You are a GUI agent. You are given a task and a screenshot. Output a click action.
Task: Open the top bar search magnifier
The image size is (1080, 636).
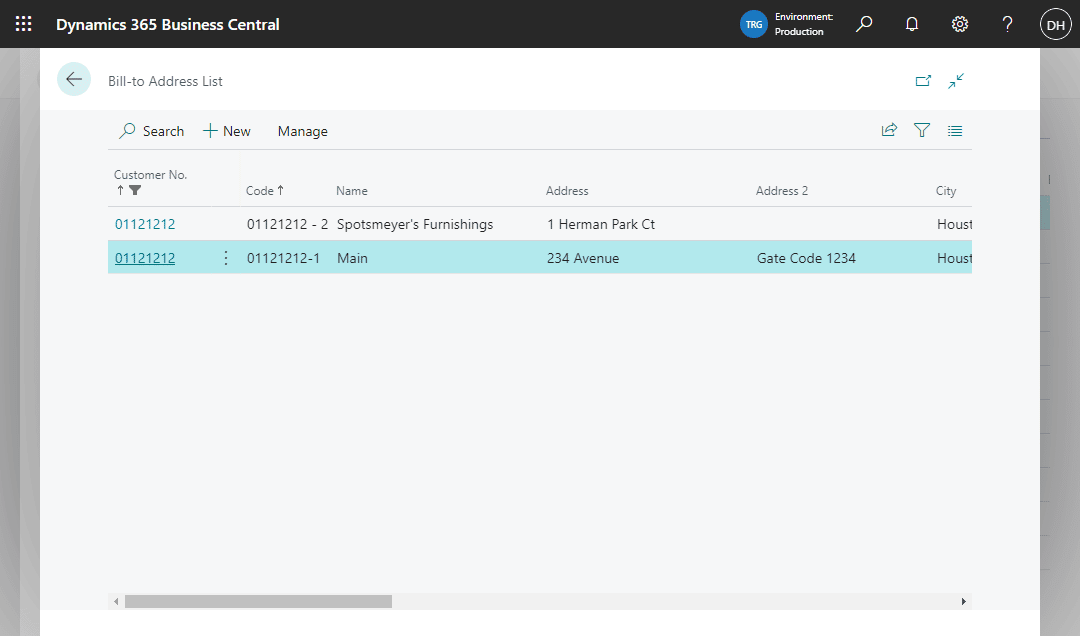864,24
